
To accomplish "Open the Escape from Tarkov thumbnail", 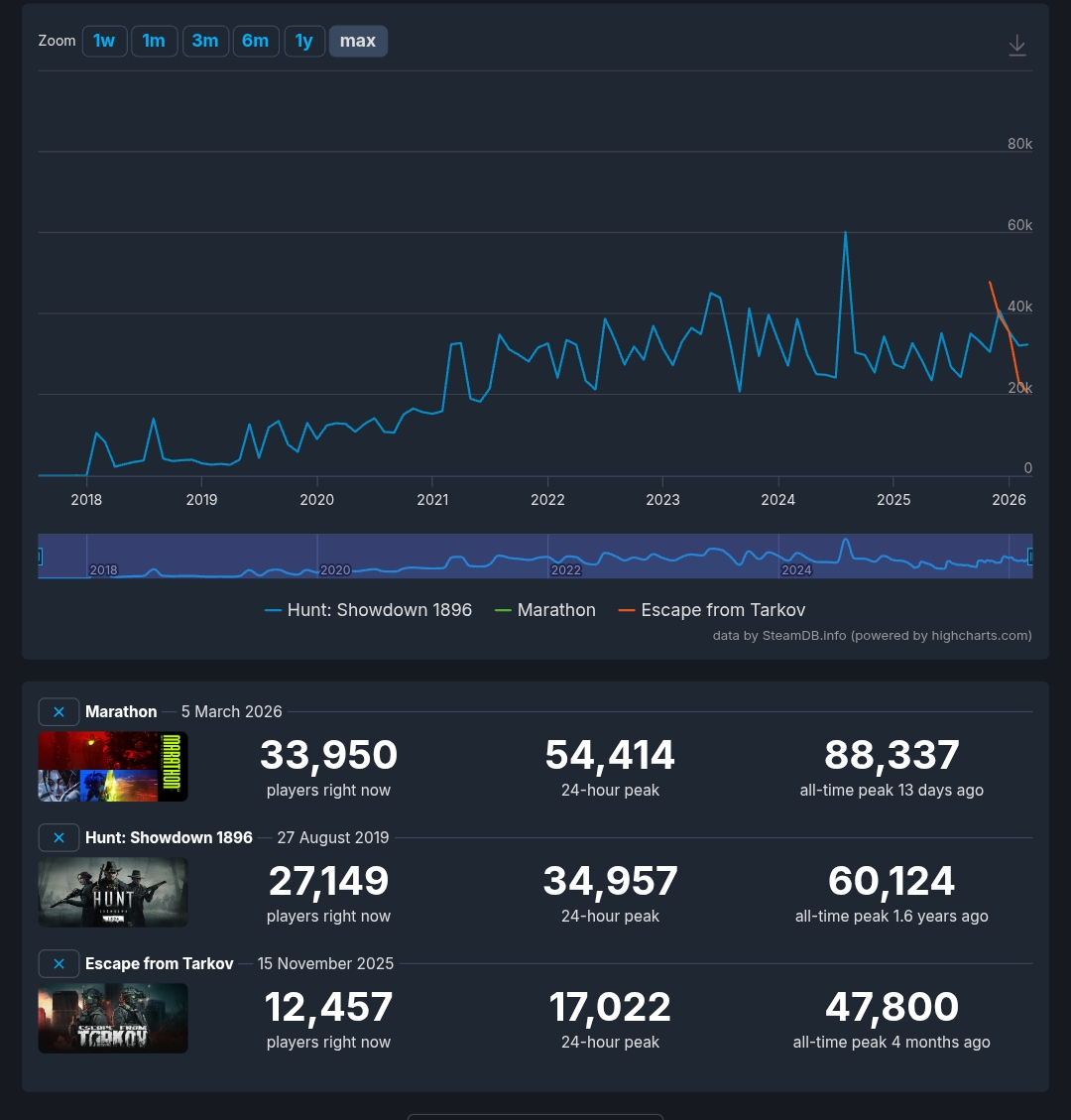I will [x=113, y=1019].
